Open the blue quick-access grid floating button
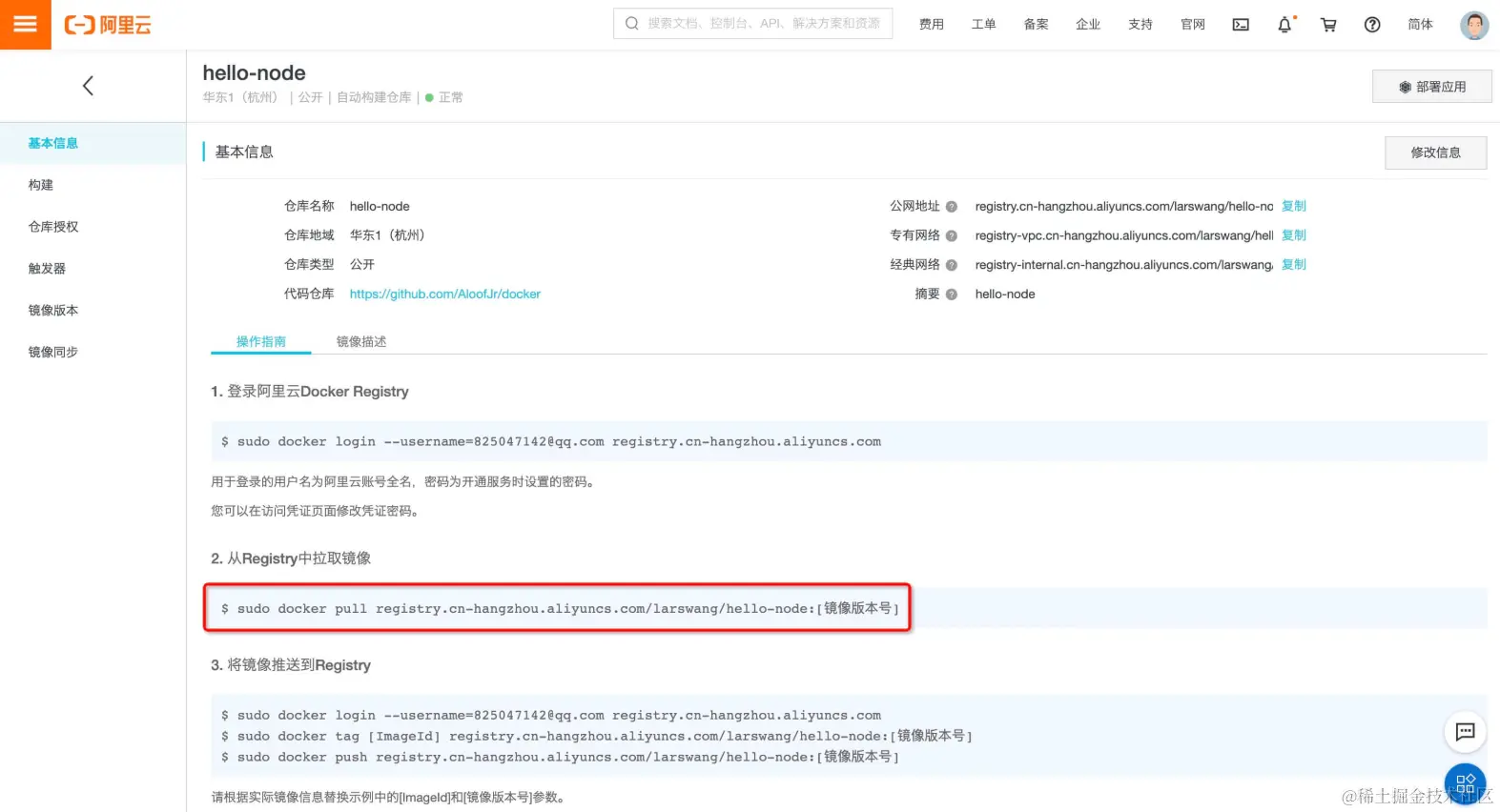 [1466, 784]
